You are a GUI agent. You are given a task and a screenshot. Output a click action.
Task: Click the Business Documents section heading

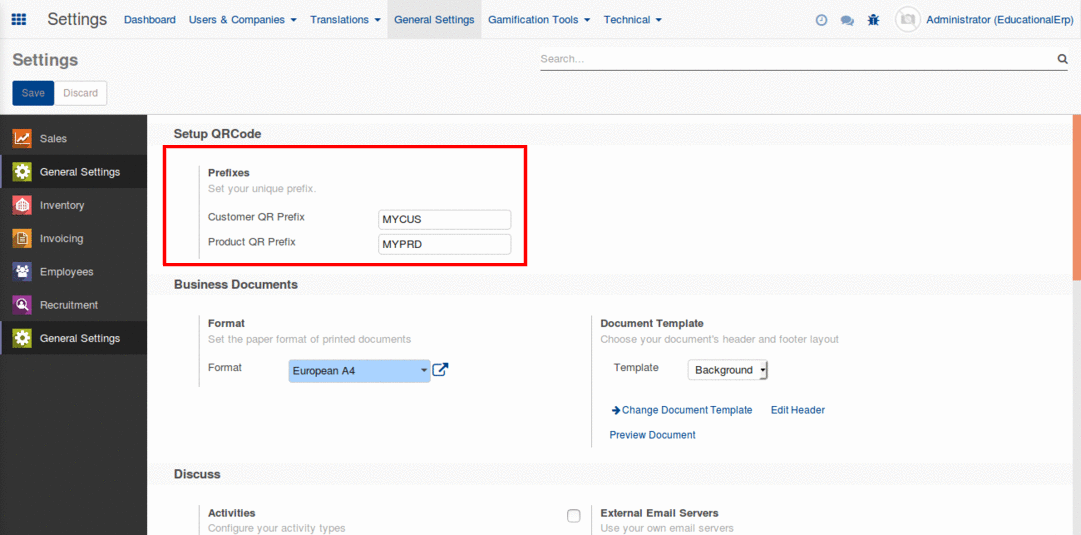click(x=236, y=284)
